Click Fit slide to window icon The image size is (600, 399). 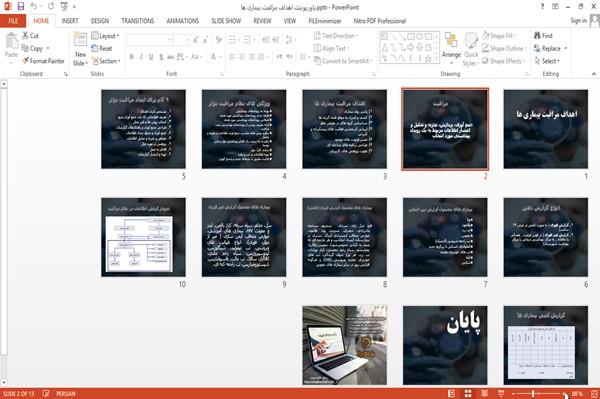coord(594,394)
